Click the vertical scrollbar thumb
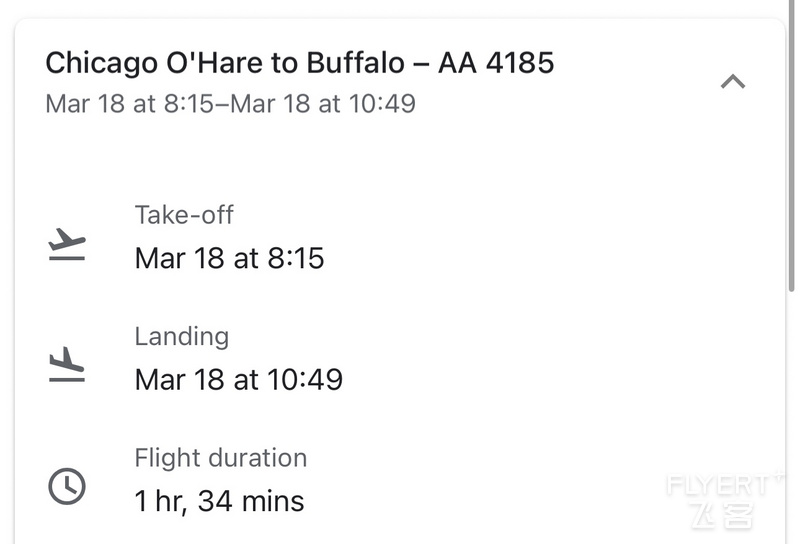The height and width of the screenshot is (544, 800). [792, 145]
